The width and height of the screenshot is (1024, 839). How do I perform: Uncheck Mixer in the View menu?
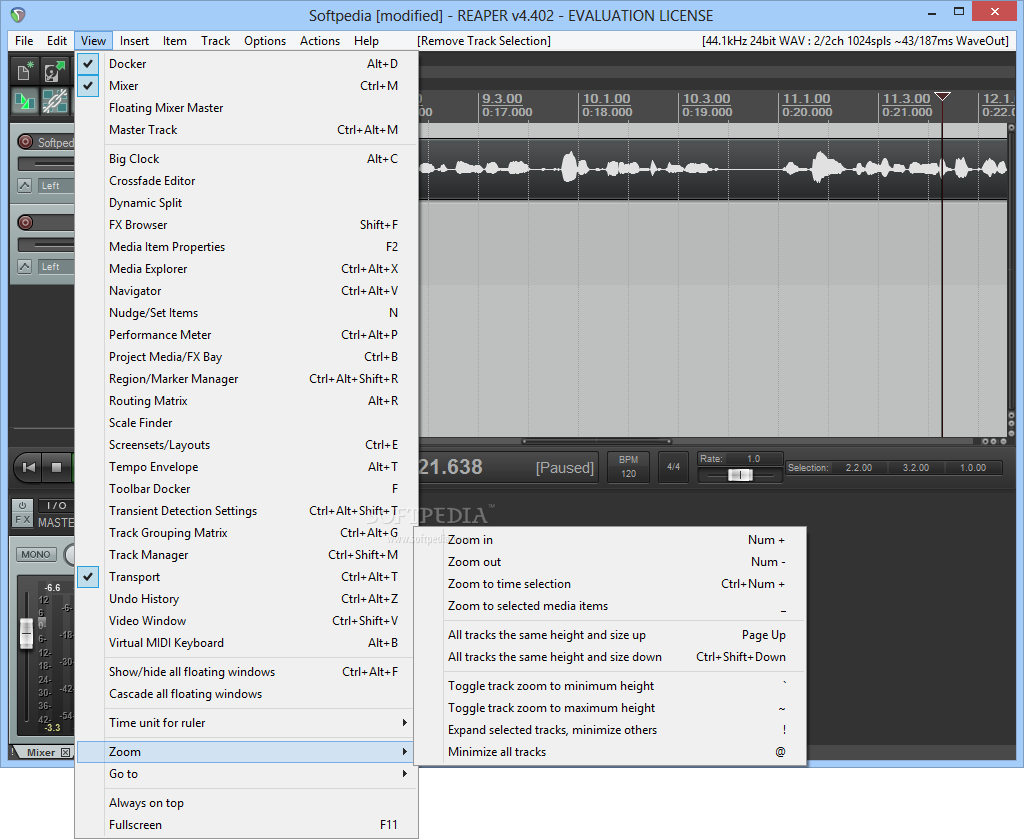[247, 86]
